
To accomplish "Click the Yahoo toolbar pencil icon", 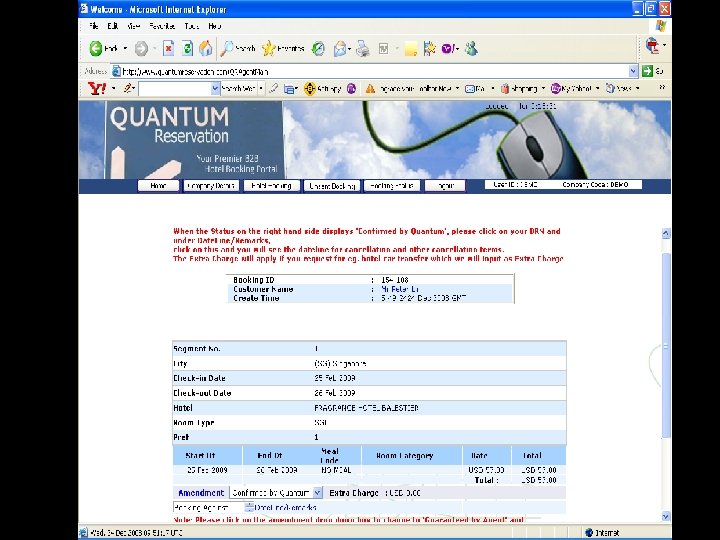I will click(128, 88).
